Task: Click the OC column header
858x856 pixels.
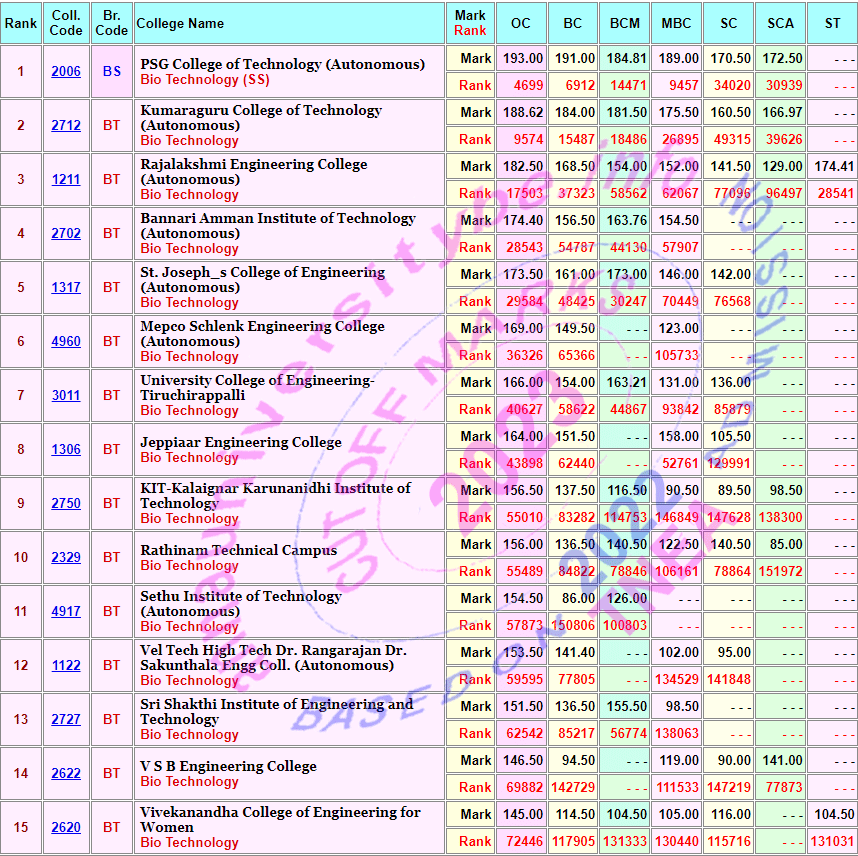Action: pyautogui.click(x=521, y=23)
